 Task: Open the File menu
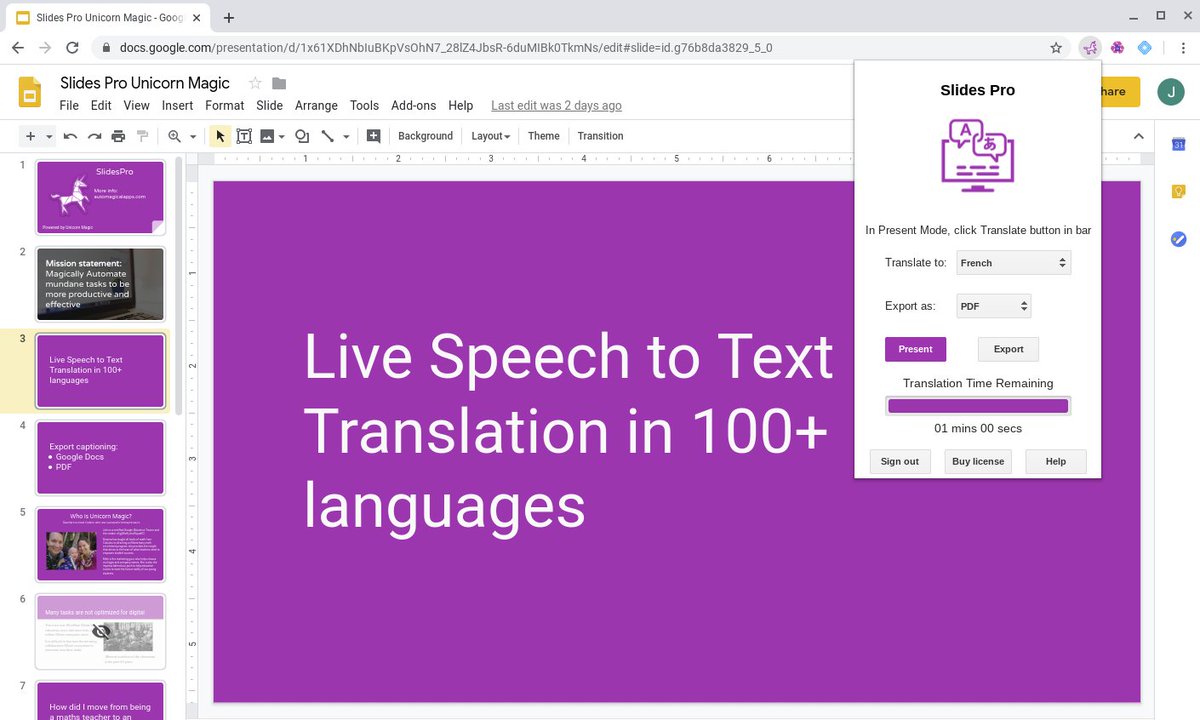(69, 106)
